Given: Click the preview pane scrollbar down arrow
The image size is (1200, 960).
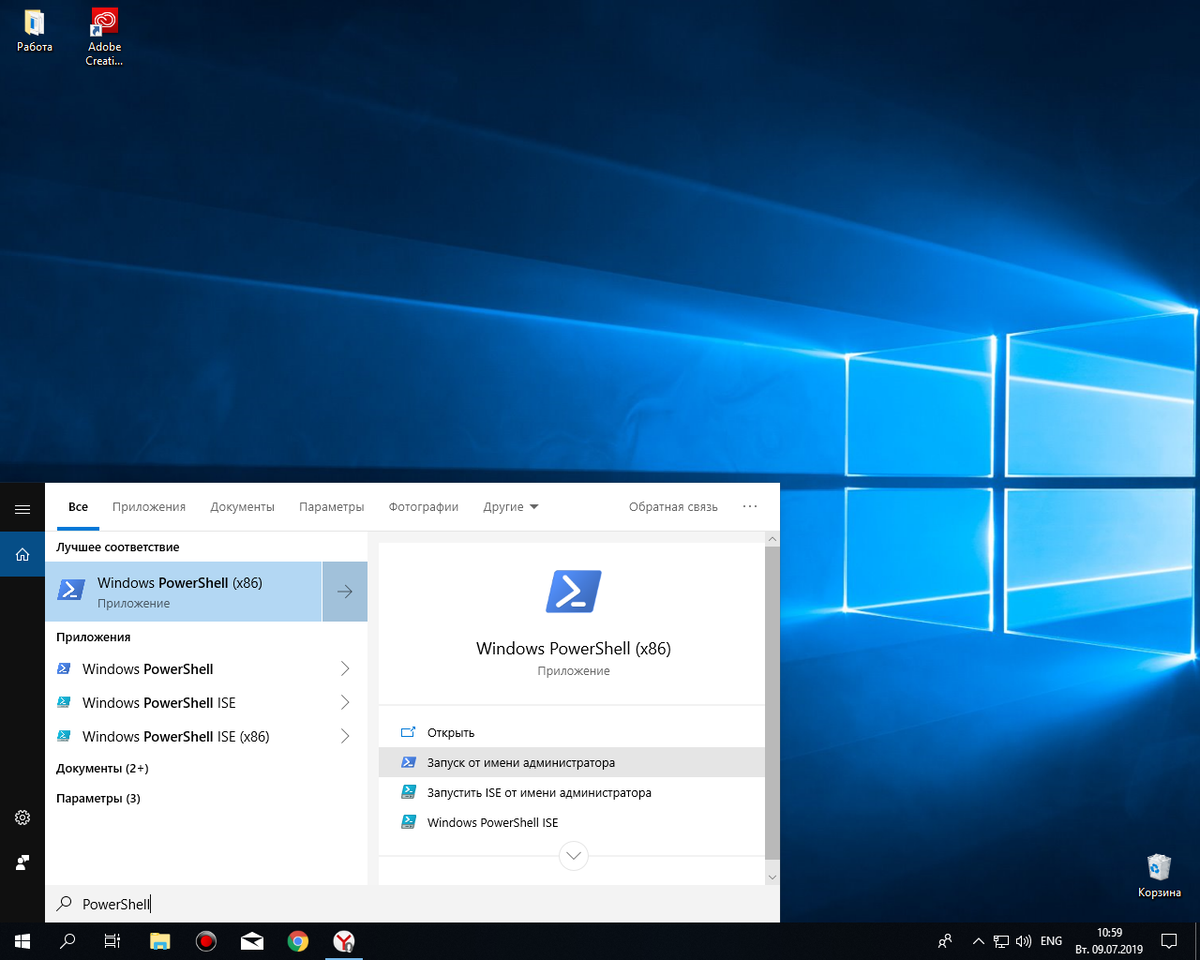Looking at the screenshot, I should 772,876.
